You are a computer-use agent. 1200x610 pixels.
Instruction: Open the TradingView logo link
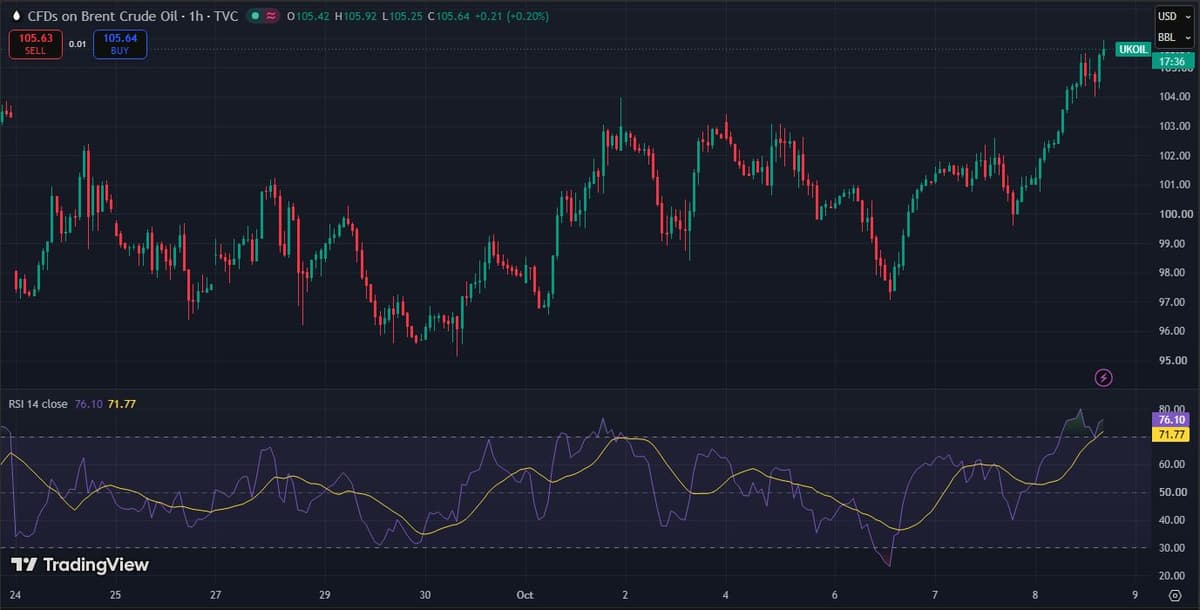80,565
